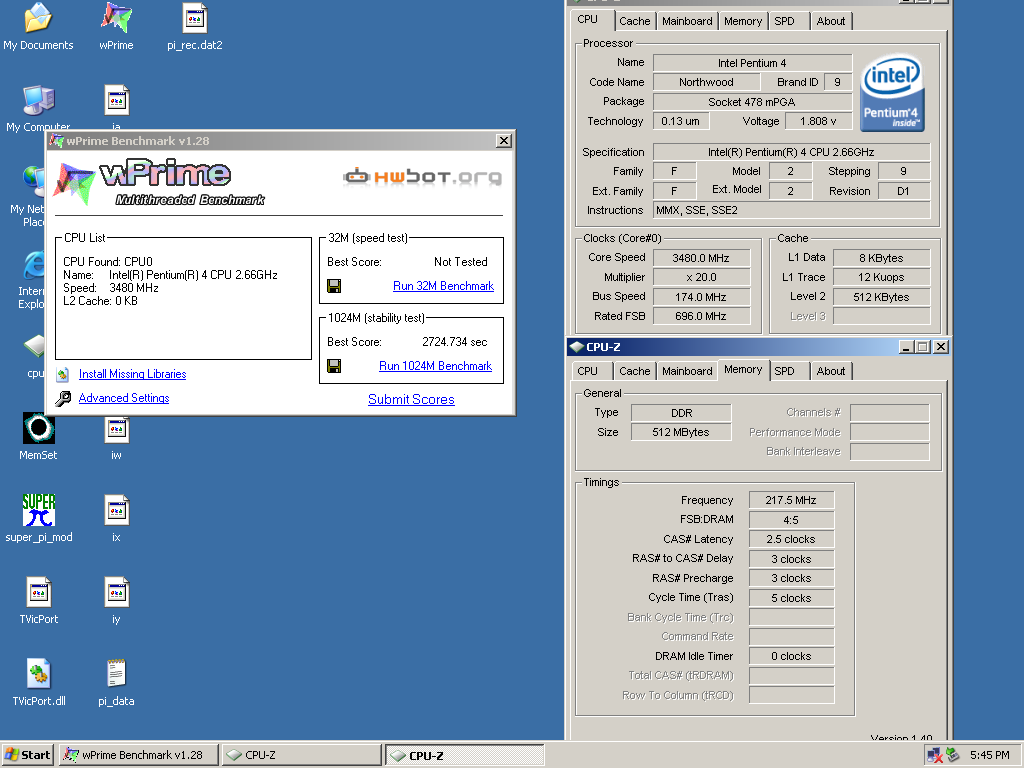This screenshot has height=768, width=1024.
Task: Close the wPrime Benchmark window
Action: 504,141
